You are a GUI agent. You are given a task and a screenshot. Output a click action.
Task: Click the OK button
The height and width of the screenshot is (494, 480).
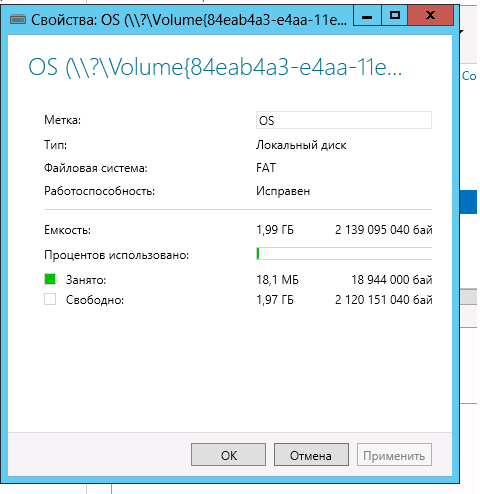(x=228, y=454)
